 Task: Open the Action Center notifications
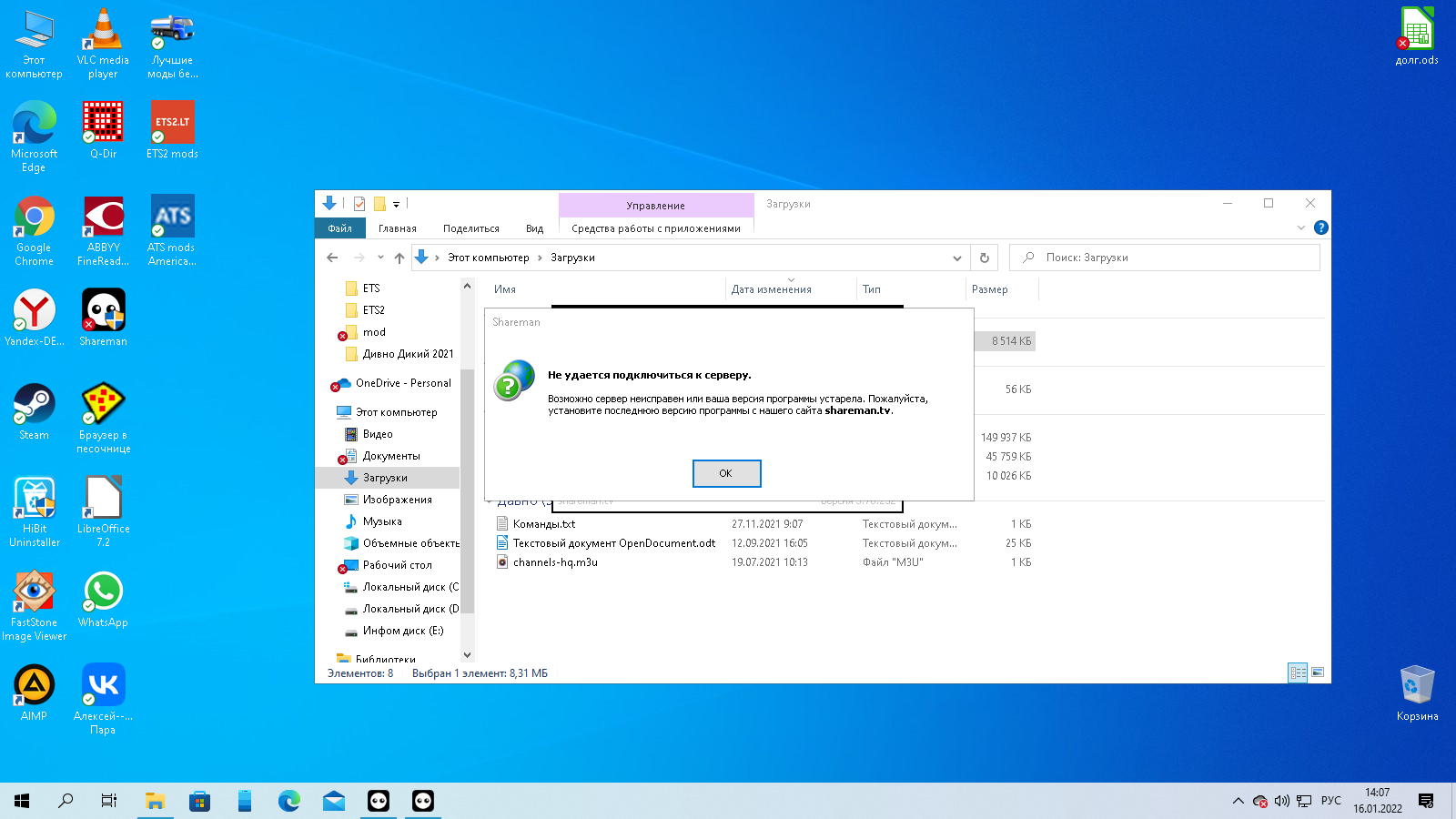[1426, 801]
